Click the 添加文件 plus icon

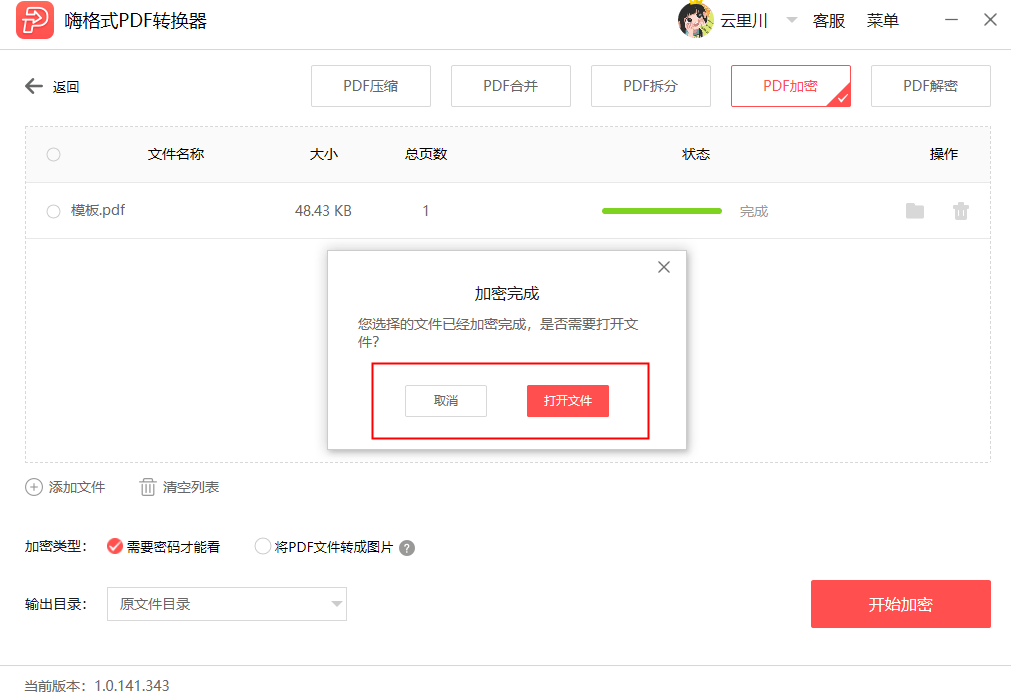(33, 487)
